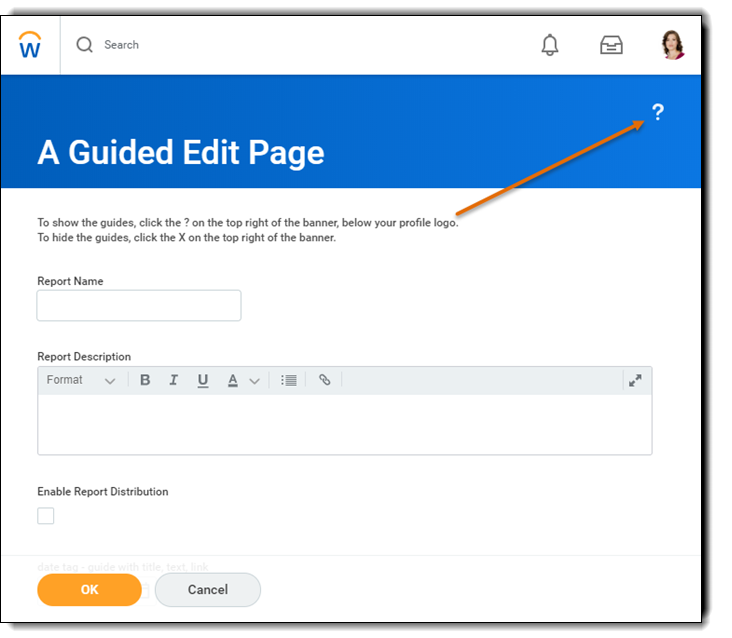Screen dimensions: 732x638
Task: Expand the description editor to full size
Action: [x=635, y=380]
